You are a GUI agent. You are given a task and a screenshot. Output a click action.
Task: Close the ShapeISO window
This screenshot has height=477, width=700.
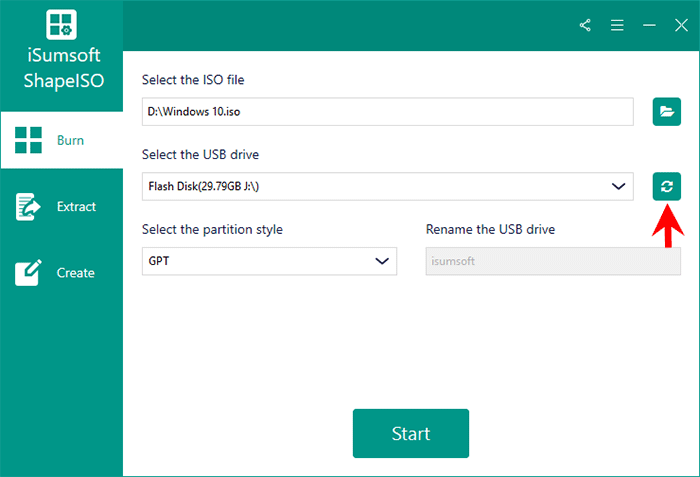pyautogui.click(x=681, y=26)
